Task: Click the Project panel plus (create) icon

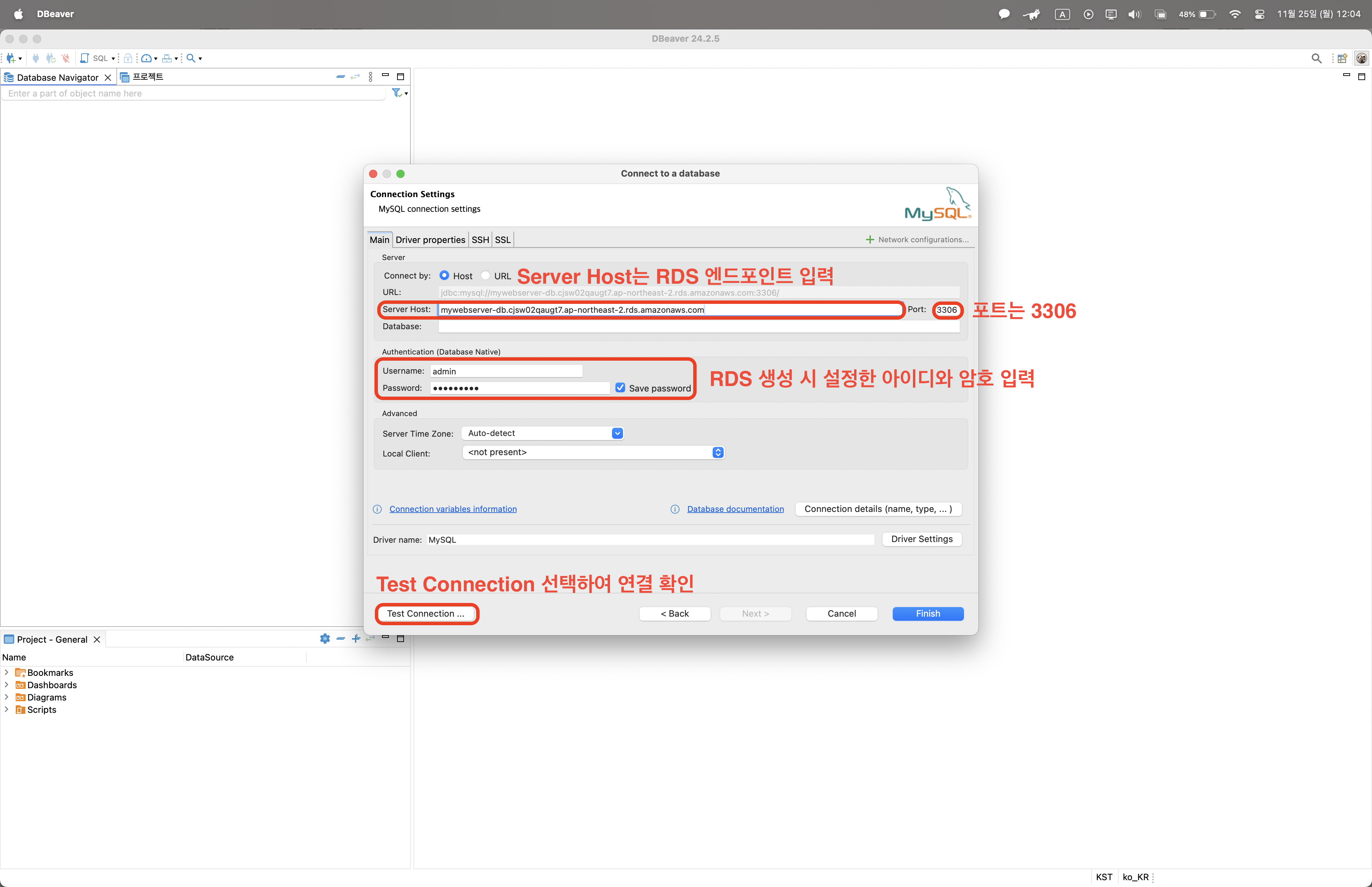Action: [x=356, y=638]
